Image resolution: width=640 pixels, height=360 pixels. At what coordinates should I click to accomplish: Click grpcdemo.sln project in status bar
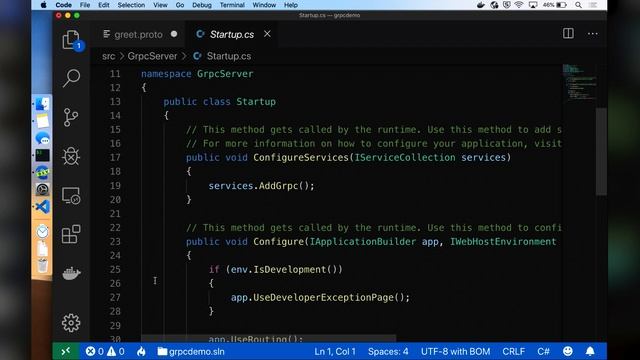(191, 351)
